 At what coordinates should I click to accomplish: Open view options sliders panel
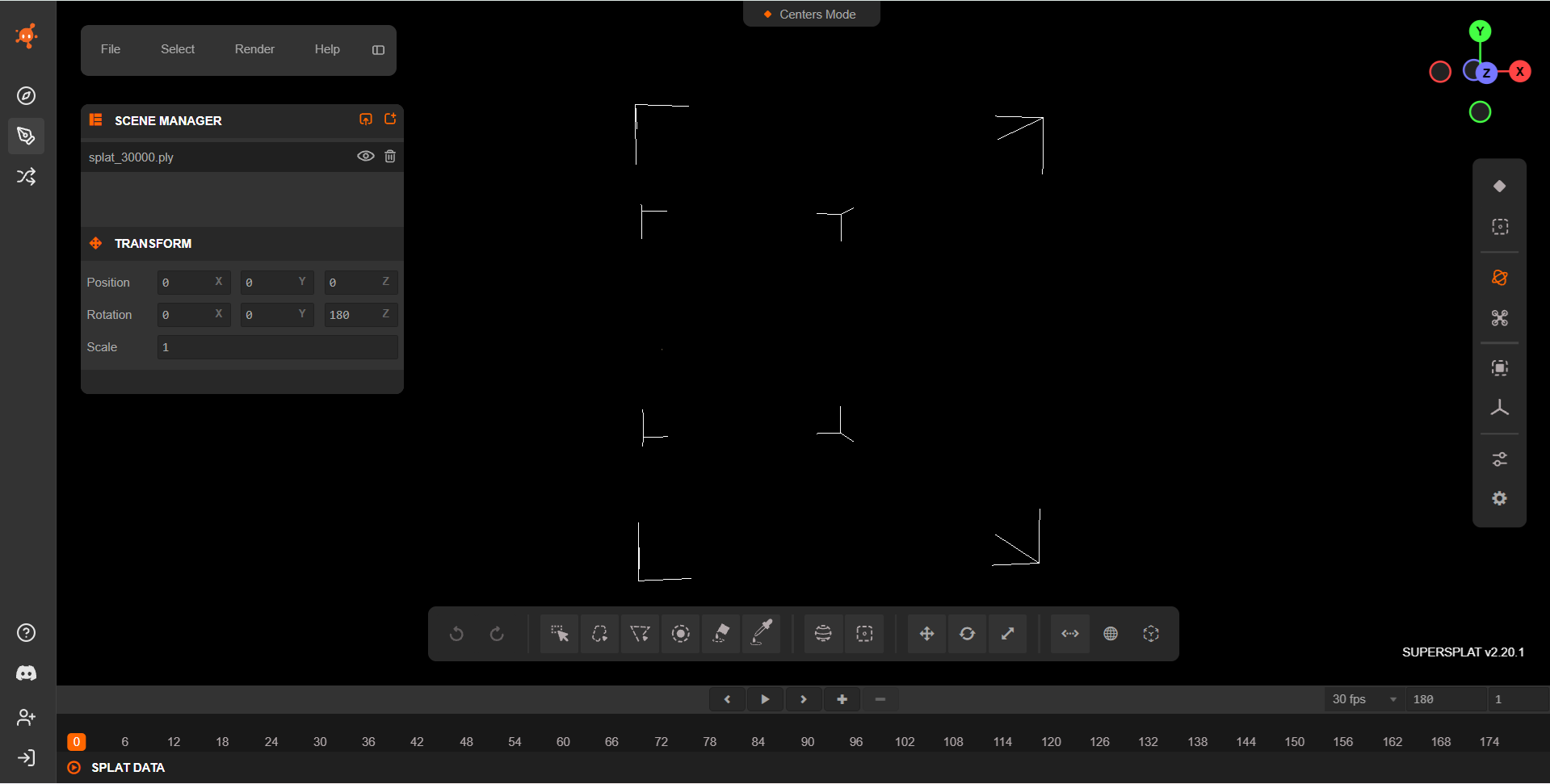(x=1499, y=459)
